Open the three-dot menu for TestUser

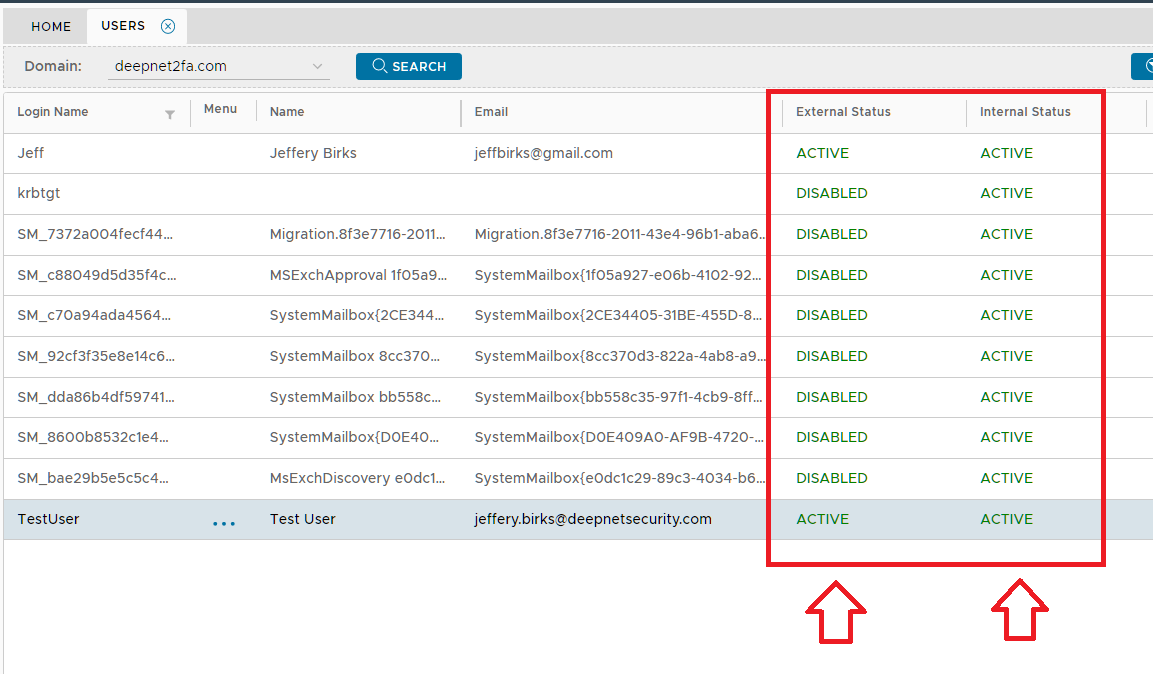(224, 523)
